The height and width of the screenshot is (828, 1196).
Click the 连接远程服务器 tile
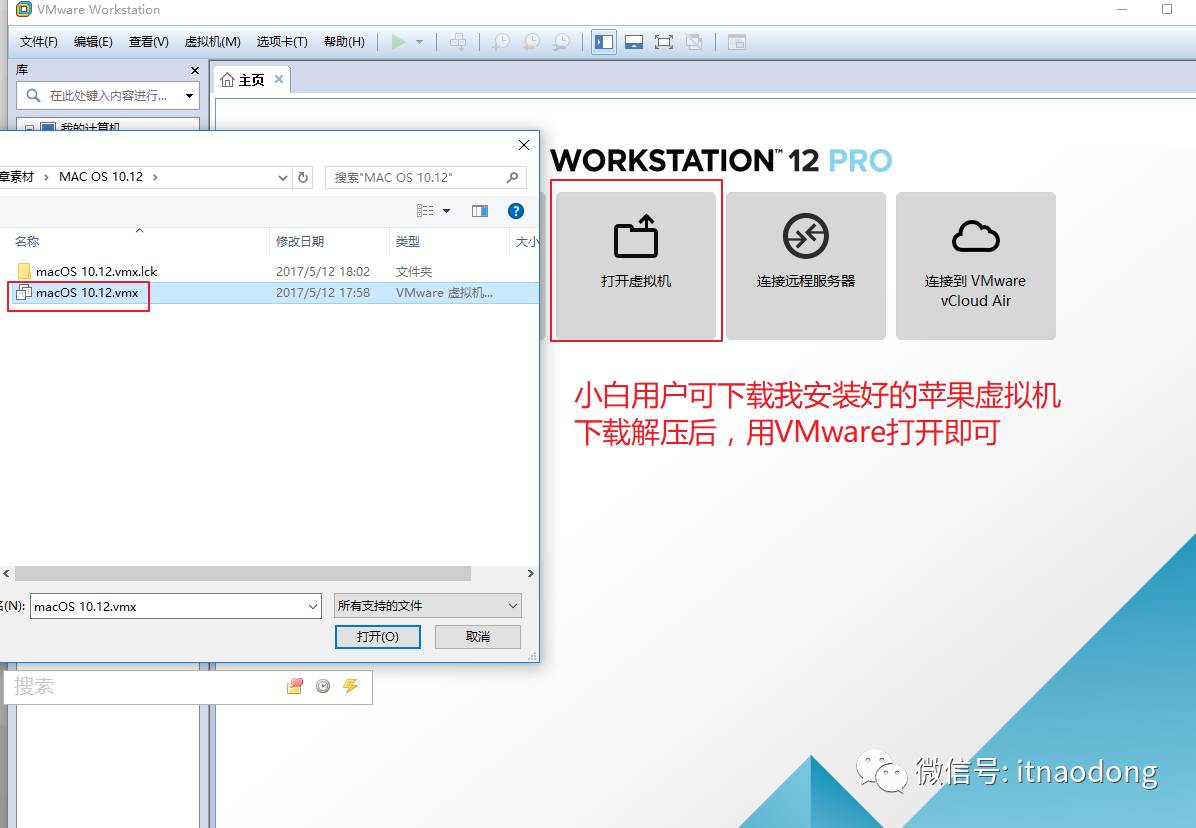pos(805,265)
